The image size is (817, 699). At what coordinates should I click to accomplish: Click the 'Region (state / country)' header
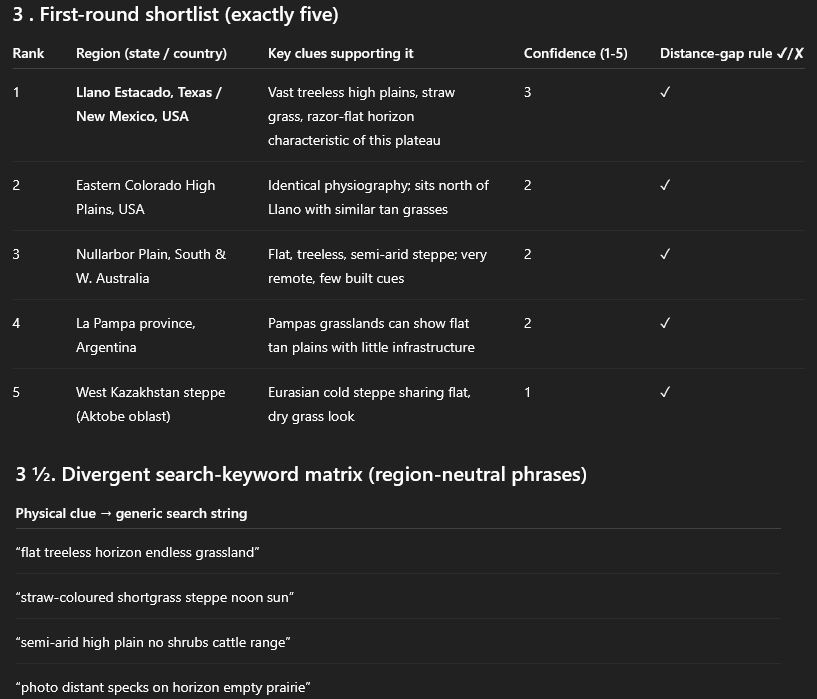pos(151,54)
